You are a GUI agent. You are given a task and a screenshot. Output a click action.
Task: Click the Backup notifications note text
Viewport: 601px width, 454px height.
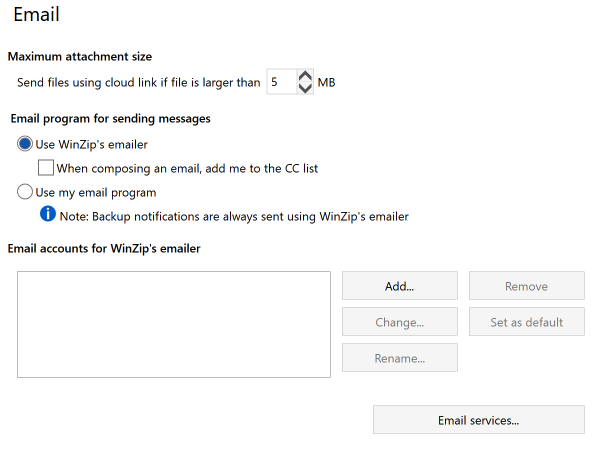[x=234, y=217]
